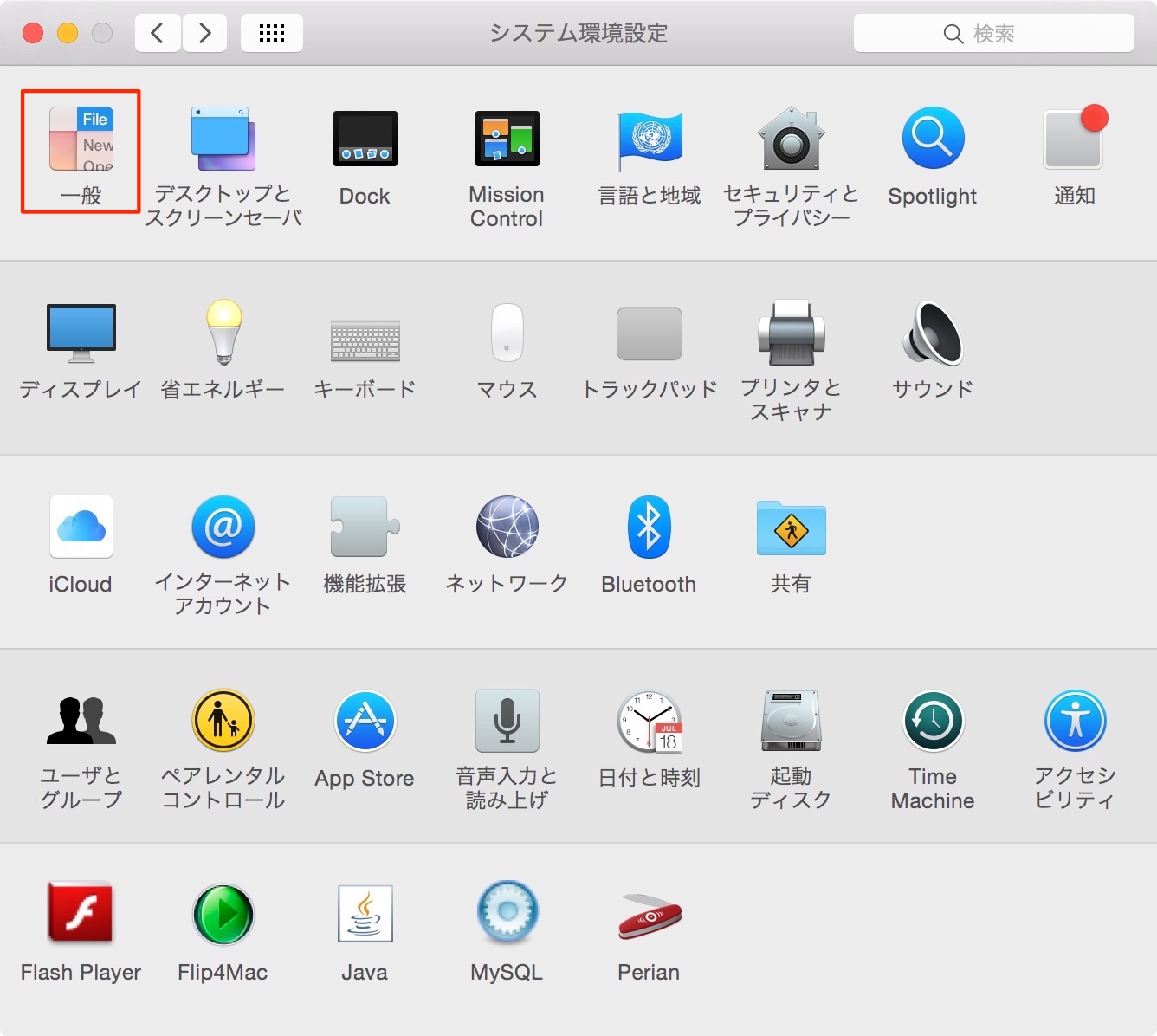Image resolution: width=1157 pixels, height=1036 pixels.
Task: Open トラックパッド trackpad preferences
Action: 650,333
